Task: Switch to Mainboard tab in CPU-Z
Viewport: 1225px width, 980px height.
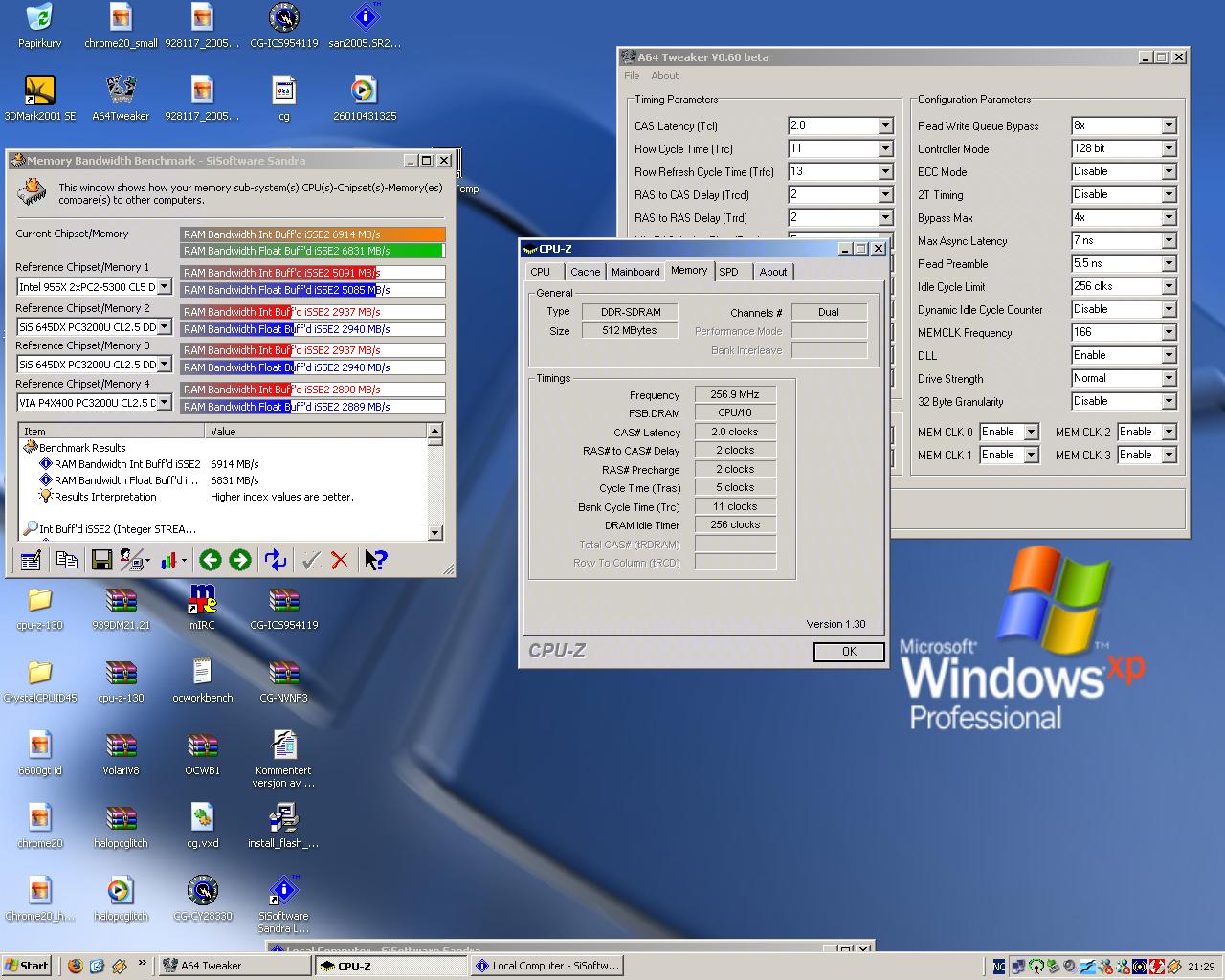Action: click(635, 272)
